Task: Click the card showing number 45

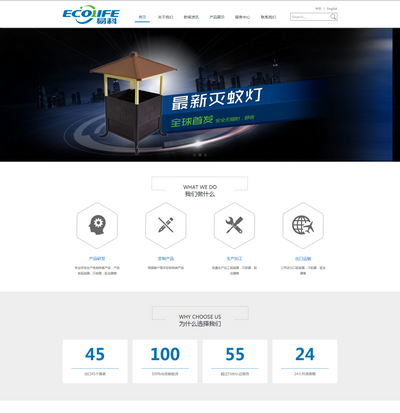Action: click(x=95, y=361)
